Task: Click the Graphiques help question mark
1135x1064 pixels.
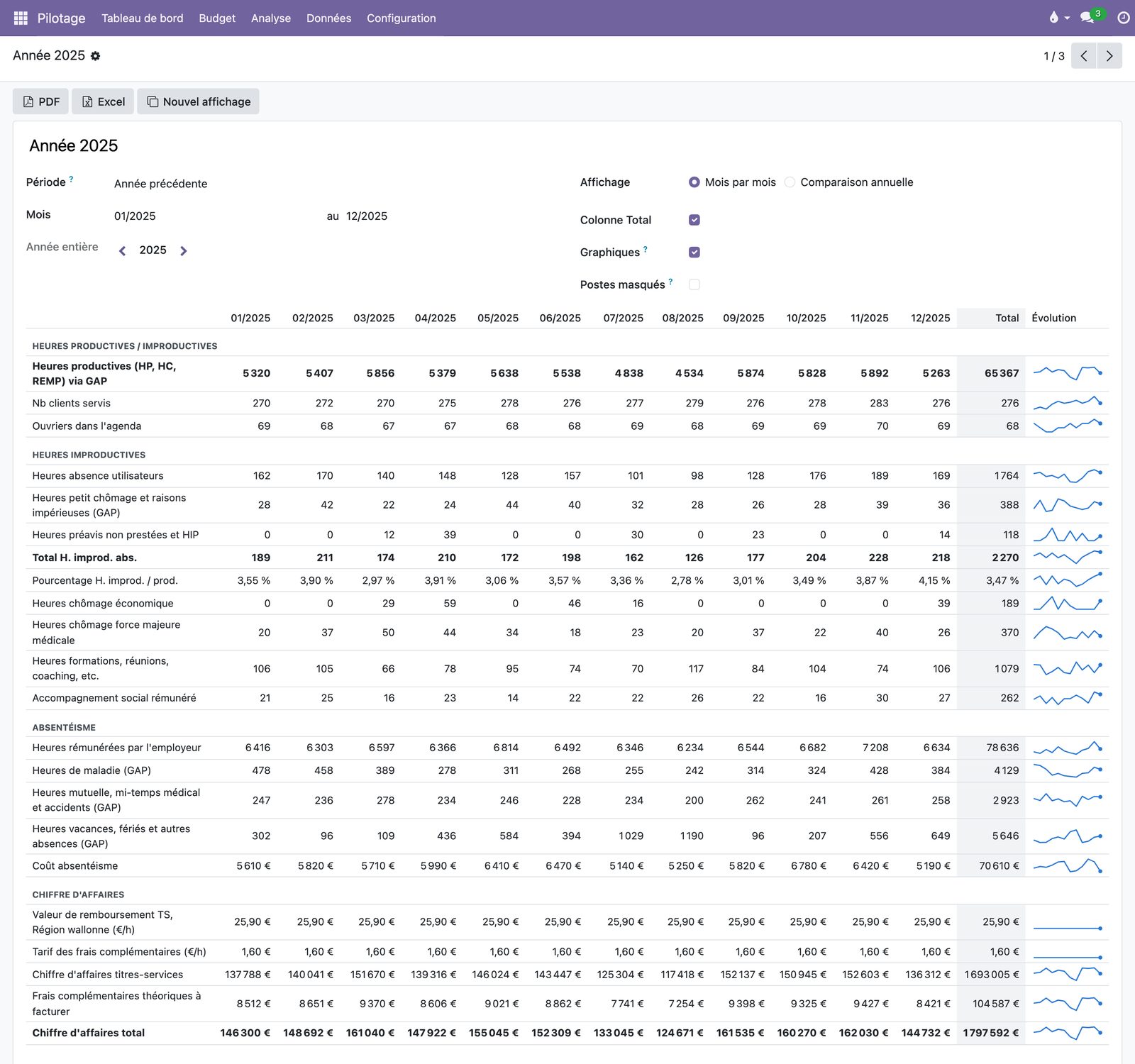Action: pyautogui.click(x=646, y=249)
